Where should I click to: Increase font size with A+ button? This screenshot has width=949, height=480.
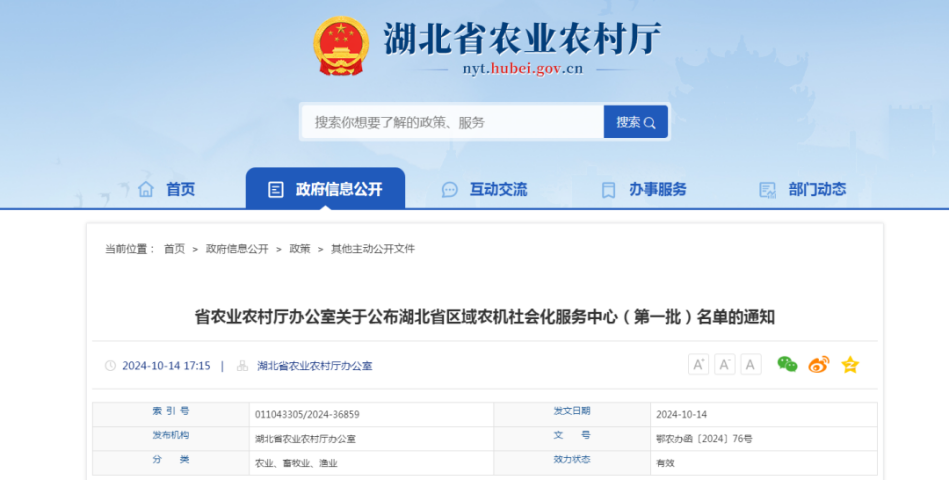click(x=698, y=364)
